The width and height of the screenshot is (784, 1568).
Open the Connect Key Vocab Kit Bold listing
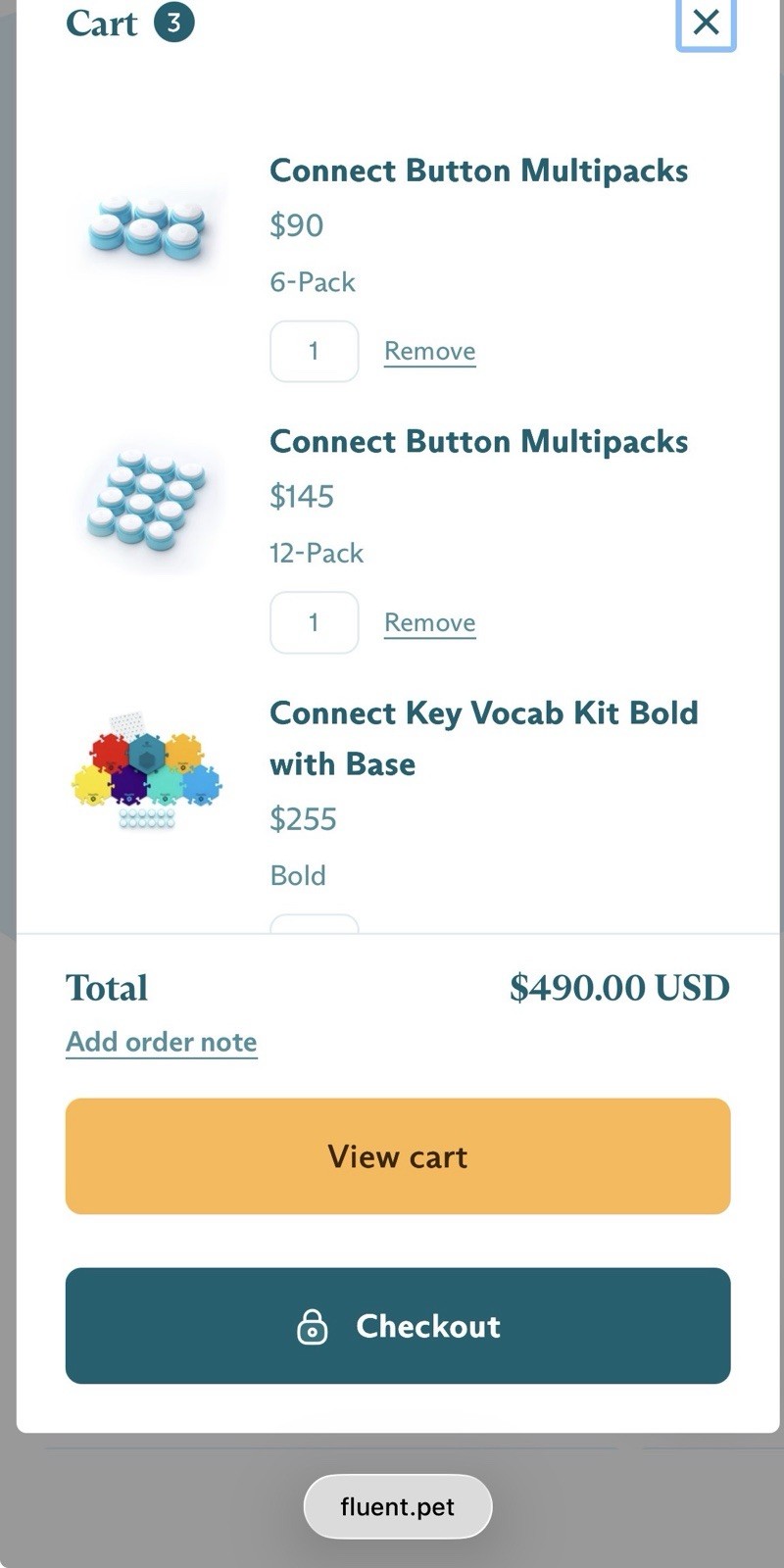point(484,738)
